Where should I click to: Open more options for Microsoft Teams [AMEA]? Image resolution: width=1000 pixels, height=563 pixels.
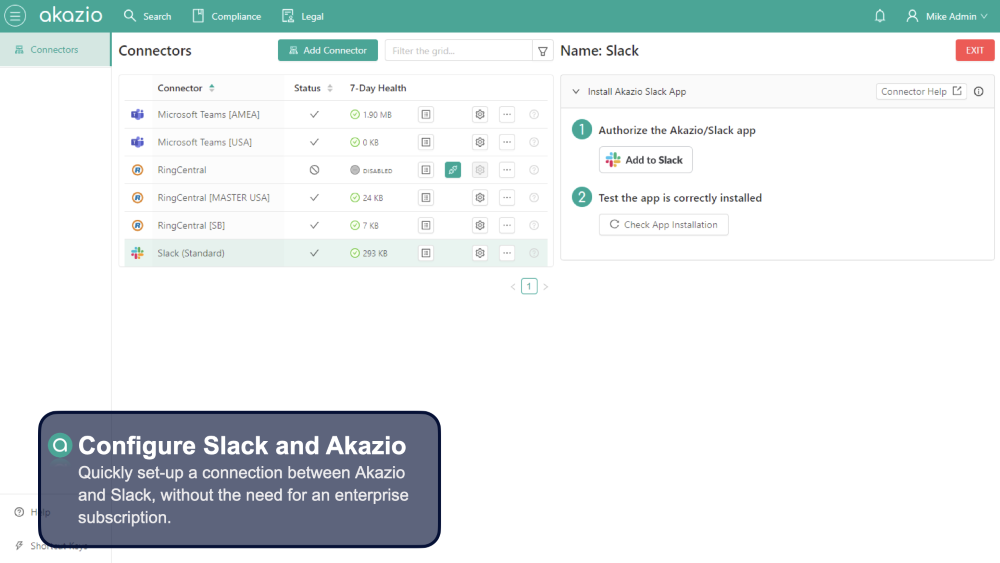[507, 114]
